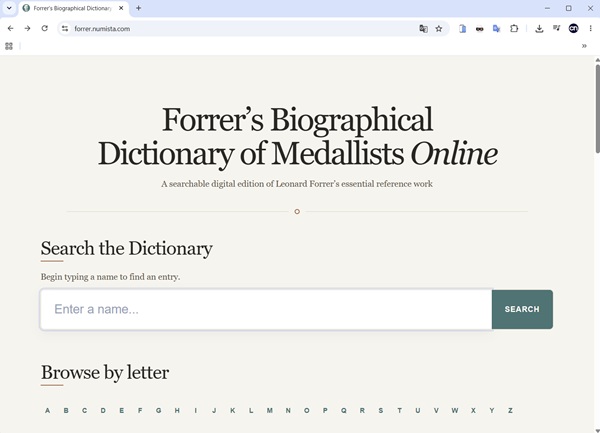This screenshot has width=600, height=433.
Task: Open the blue side panel extension icon
Action: [462, 28]
